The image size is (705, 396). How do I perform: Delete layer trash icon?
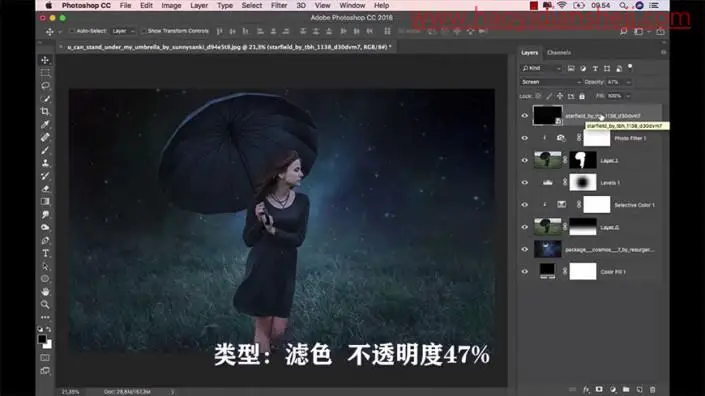point(653,389)
